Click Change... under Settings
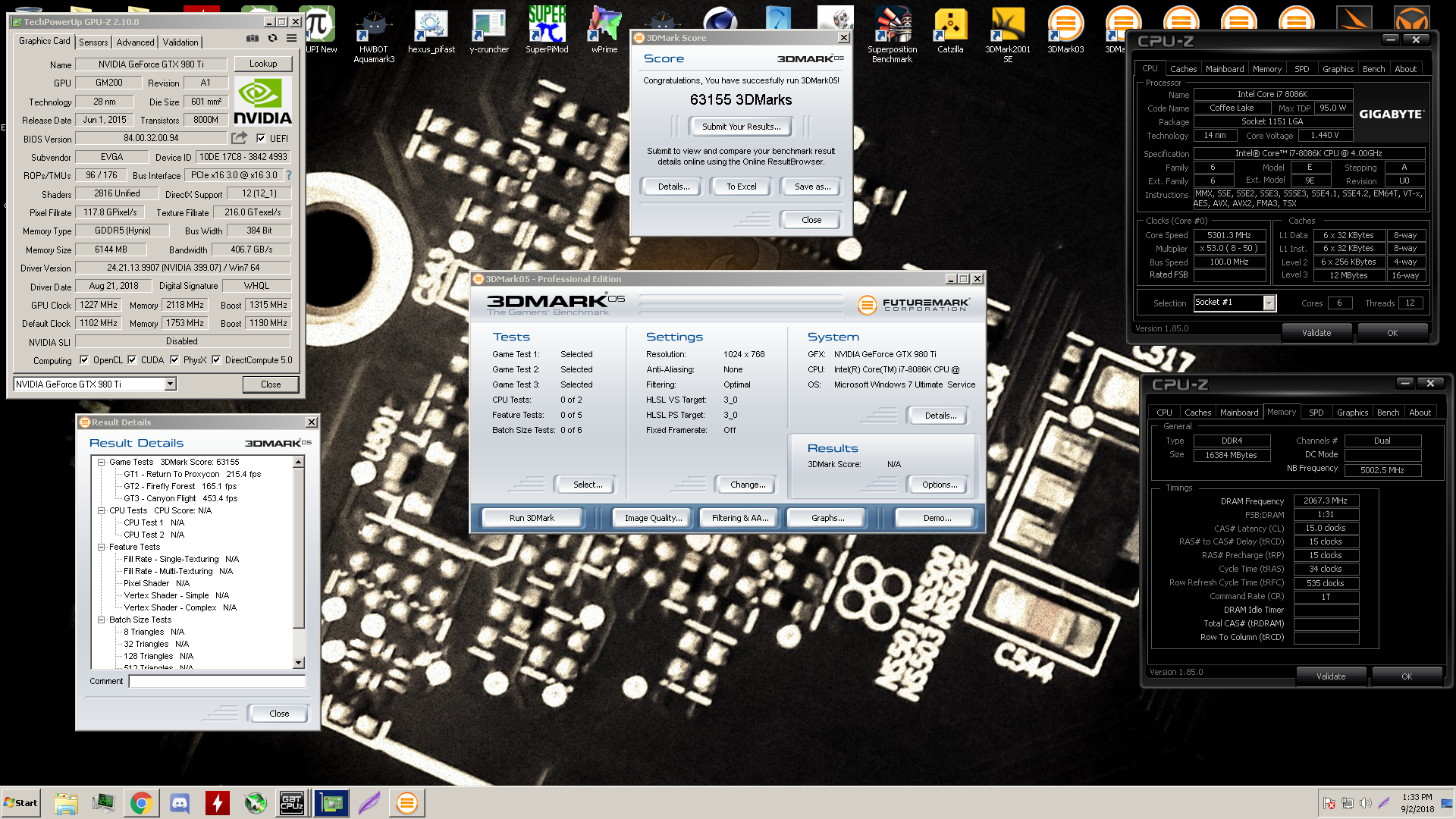This screenshot has width=1456, height=819. pos(748,485)
